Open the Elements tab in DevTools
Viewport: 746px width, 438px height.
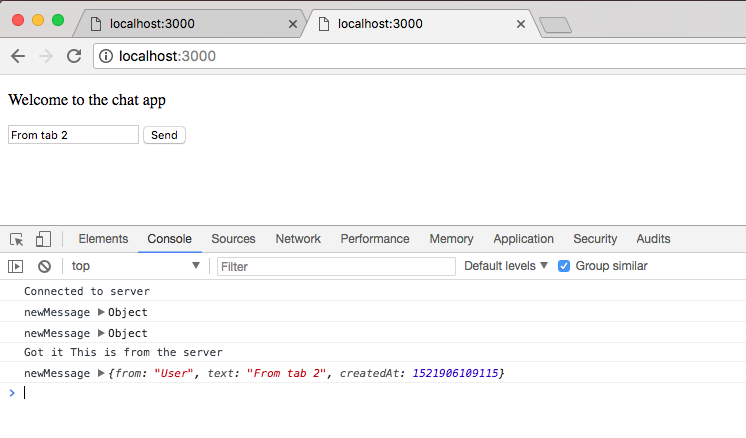pyautogui.click(x=103, y=239)
